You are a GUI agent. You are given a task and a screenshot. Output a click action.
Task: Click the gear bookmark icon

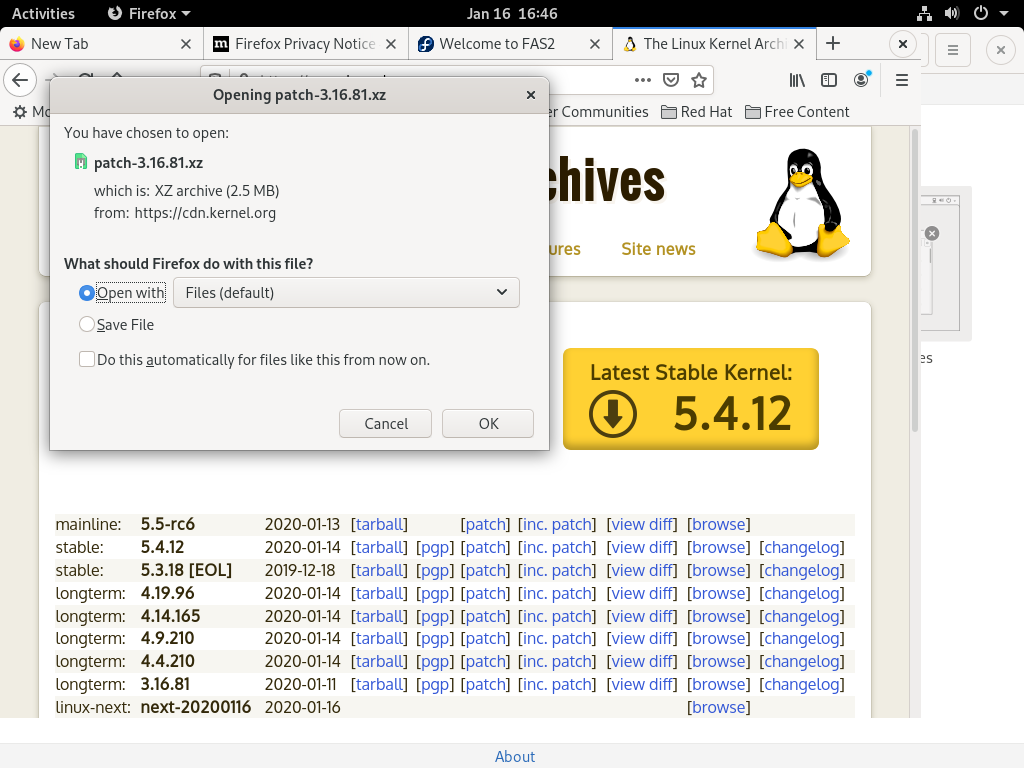tap(20, 112)
